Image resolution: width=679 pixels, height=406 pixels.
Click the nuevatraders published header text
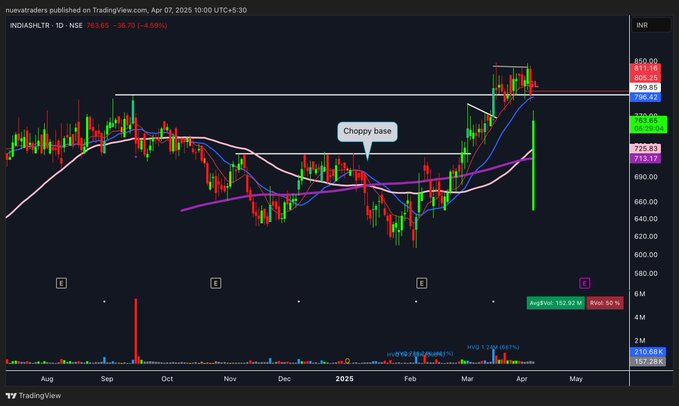[x=126, y=10]
